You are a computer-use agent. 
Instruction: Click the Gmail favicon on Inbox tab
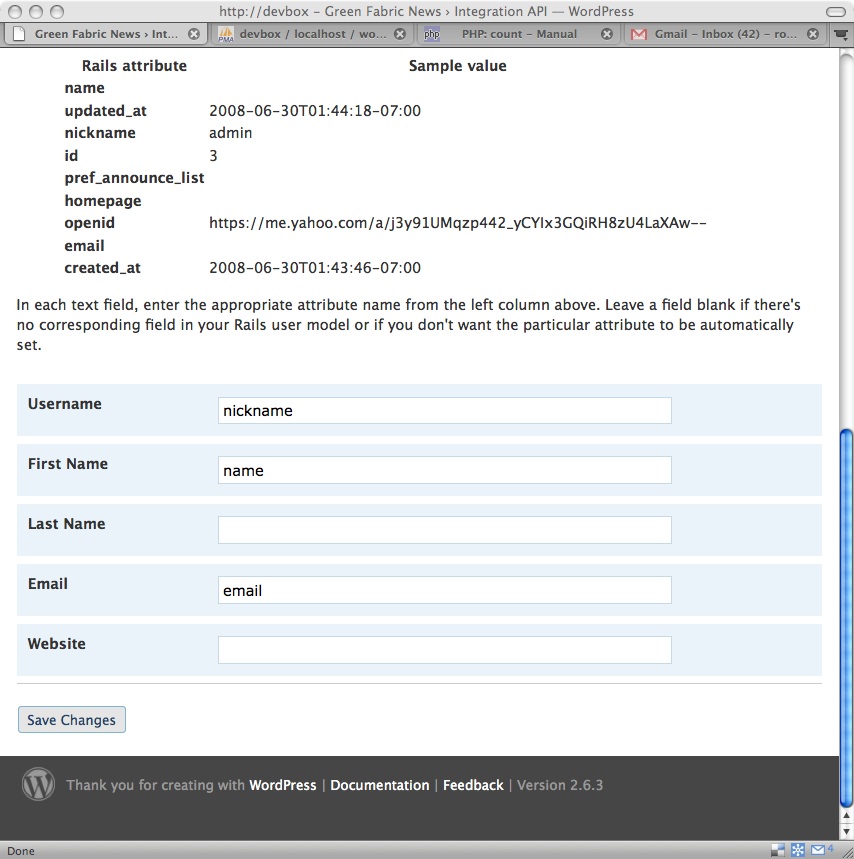639,35
